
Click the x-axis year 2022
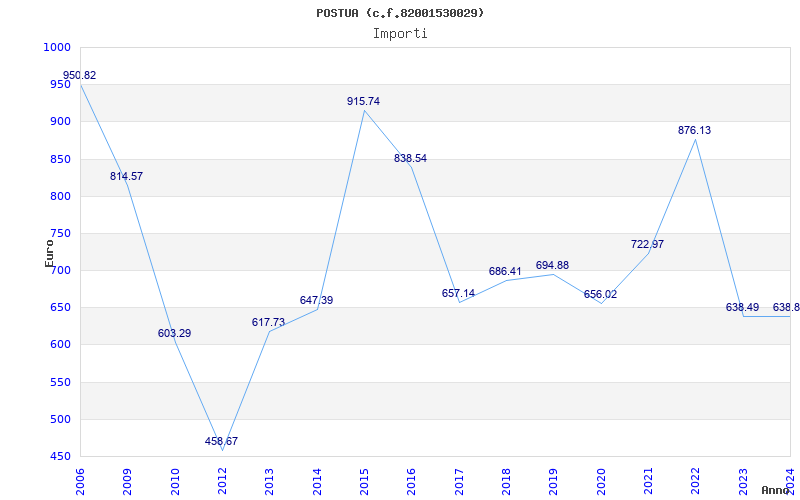695,481
